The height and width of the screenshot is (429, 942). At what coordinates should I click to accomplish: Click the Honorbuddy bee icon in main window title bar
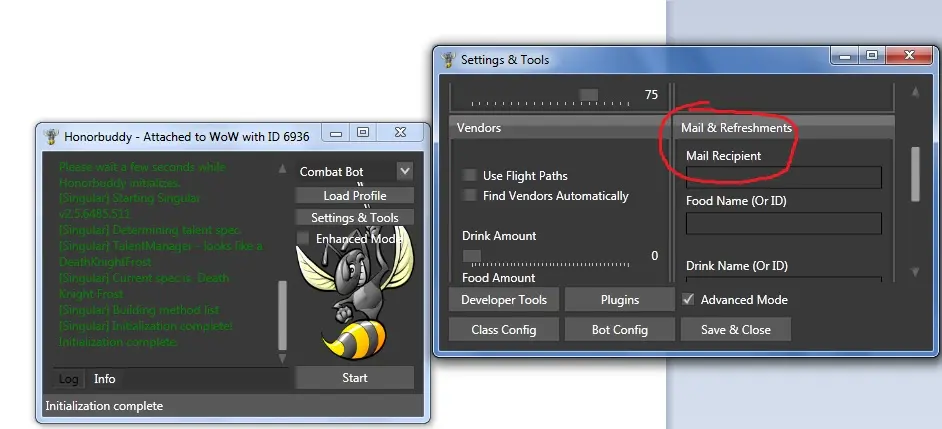[52, 136]
